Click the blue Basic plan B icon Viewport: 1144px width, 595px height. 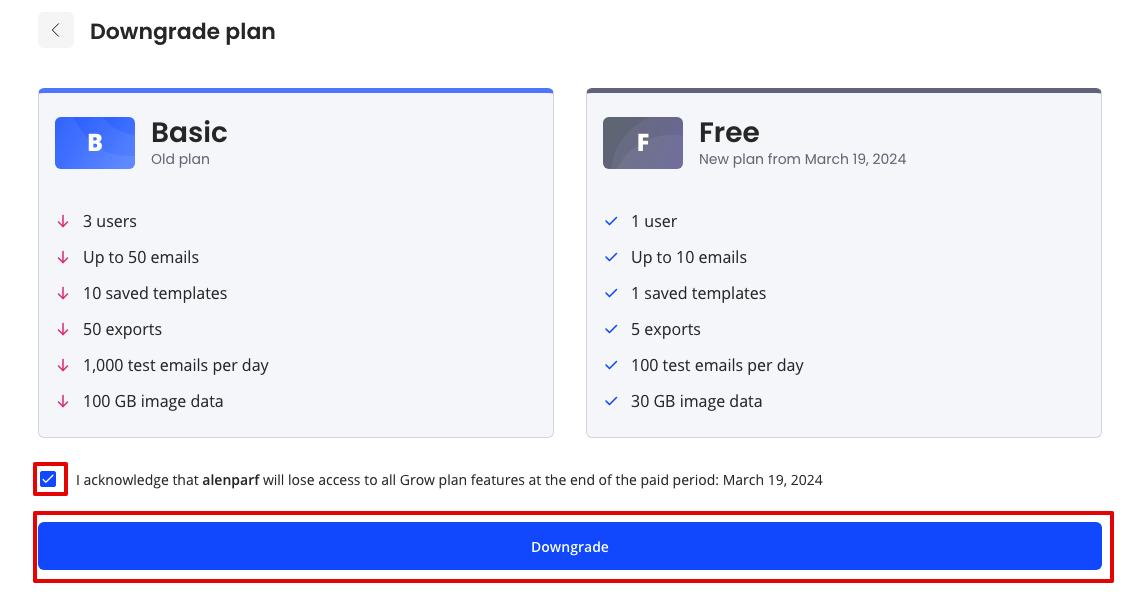[95, 143]
